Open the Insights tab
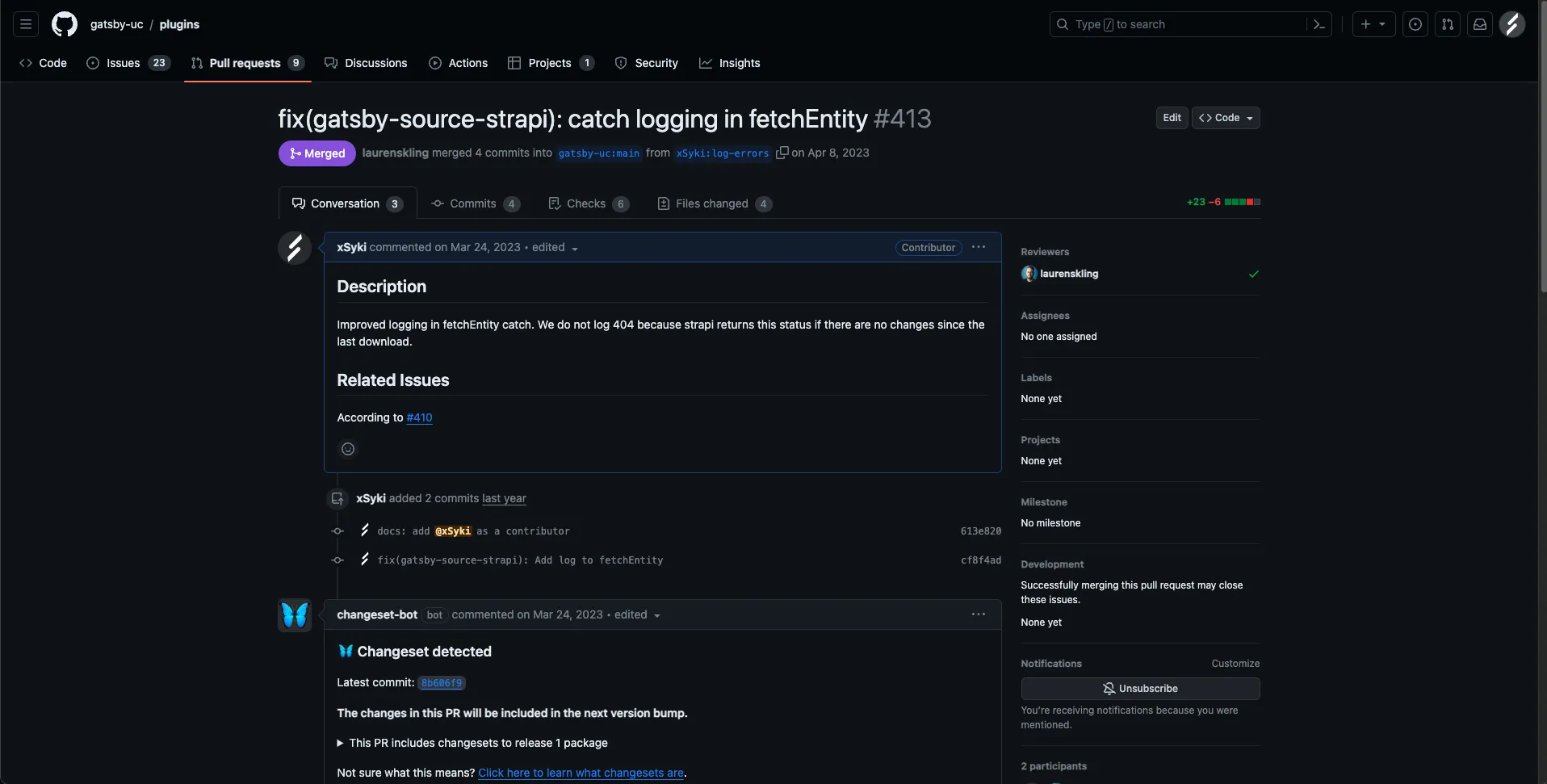 click(x=729, y=63)
